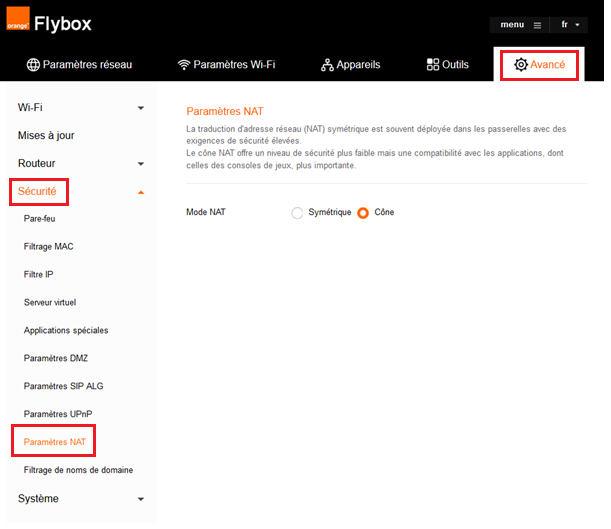Open the Filtre IP page
Viewport: 611px width, 529px height.
point(38,275)
